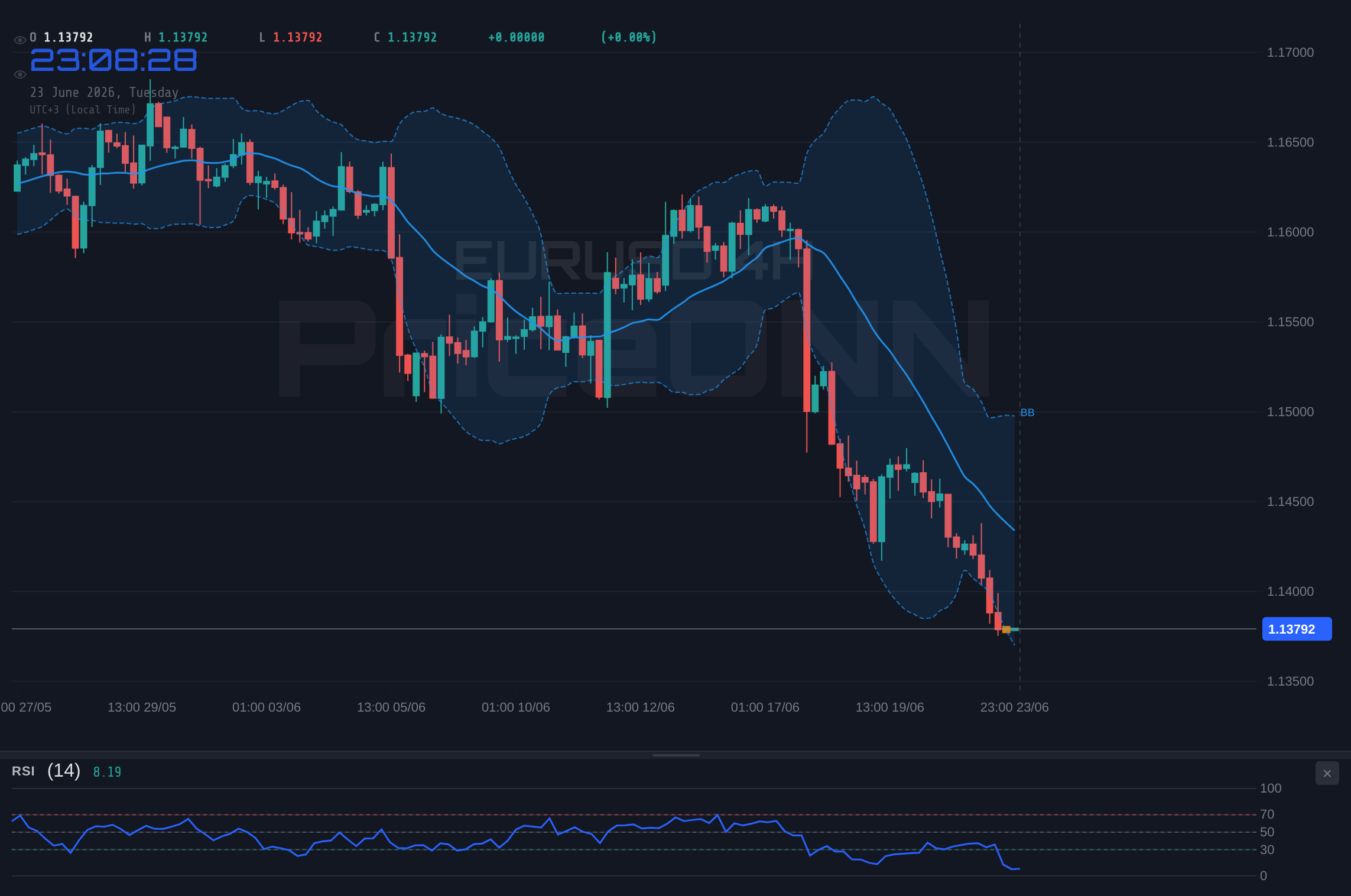This screenshot has width=1351, height=896.
Task: Click the 13:00 05/06 time axis label
Action: point(391,707)
